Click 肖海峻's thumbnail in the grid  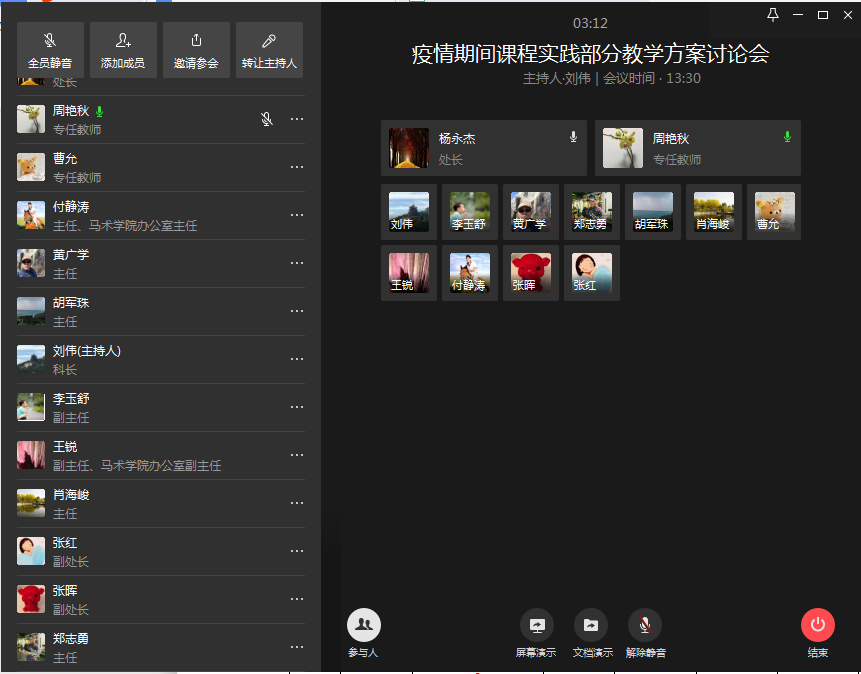[x=713, y=212]
